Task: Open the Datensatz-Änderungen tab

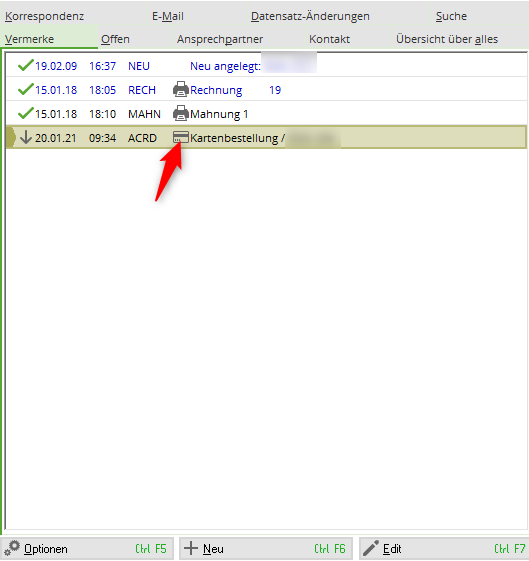Action: tap(310, 16)
